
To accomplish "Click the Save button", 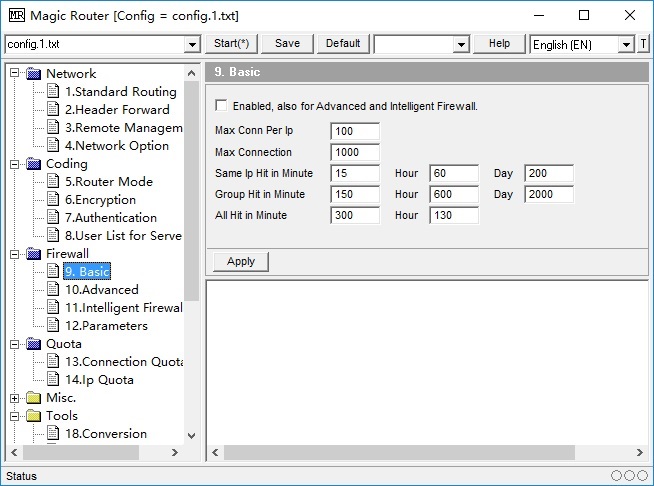I will coord(287,44).
